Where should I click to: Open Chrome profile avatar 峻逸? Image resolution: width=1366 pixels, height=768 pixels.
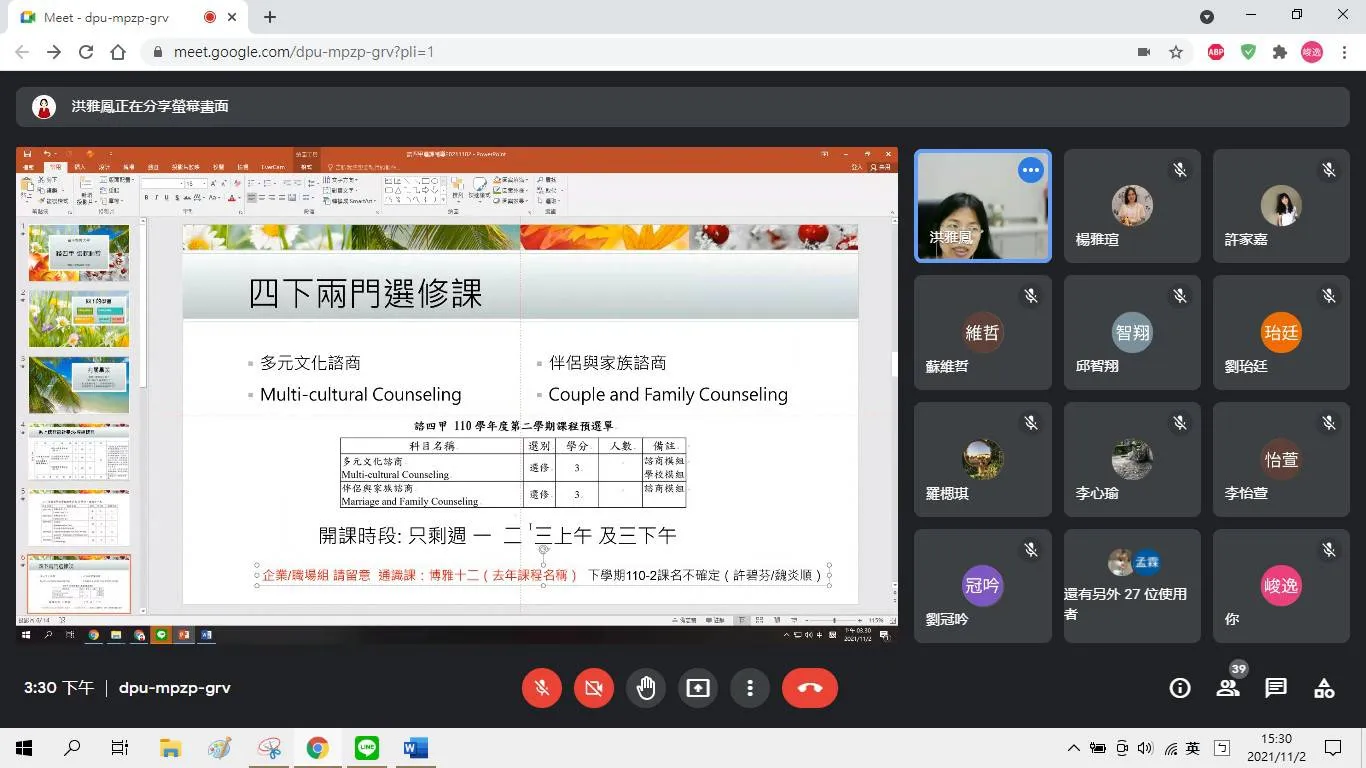click(x=1312, y=52)
